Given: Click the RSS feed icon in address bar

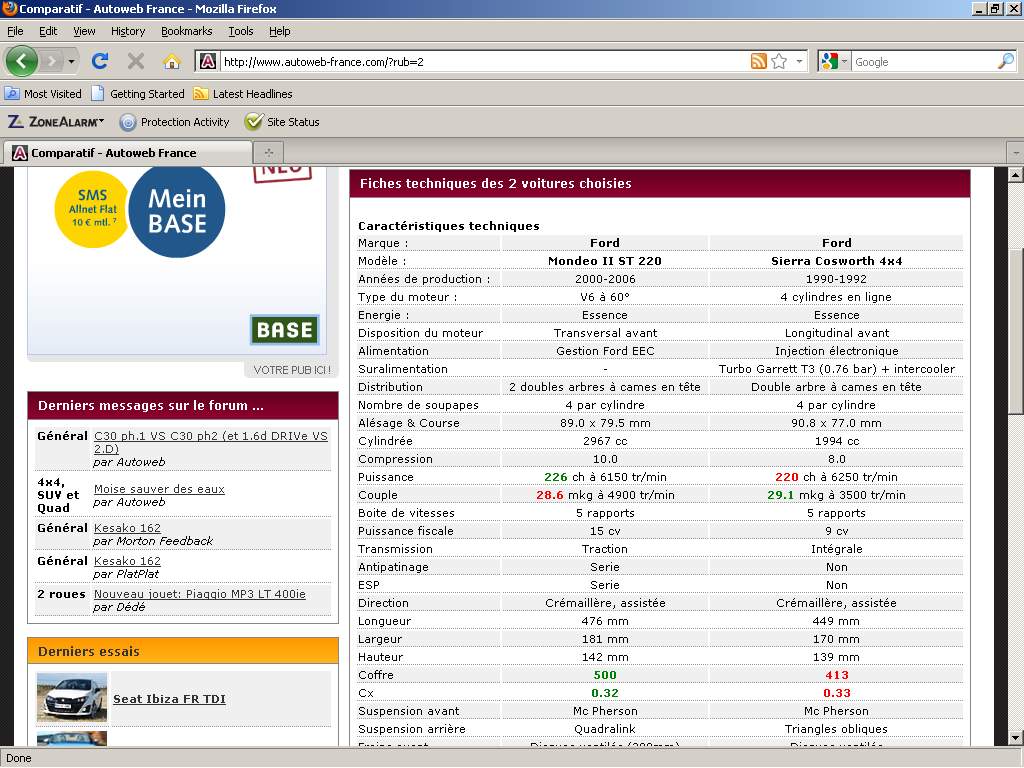Looking at the screenshot, I should click(x=759, y=62).
